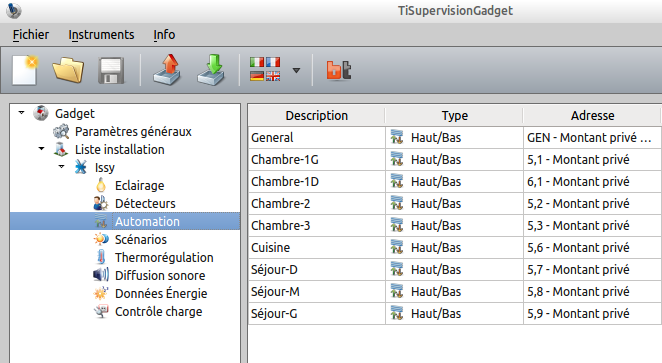This screenshot has height=363, width=662.
Task: Sort by the Adresse column header
Action: pos(592,116)
